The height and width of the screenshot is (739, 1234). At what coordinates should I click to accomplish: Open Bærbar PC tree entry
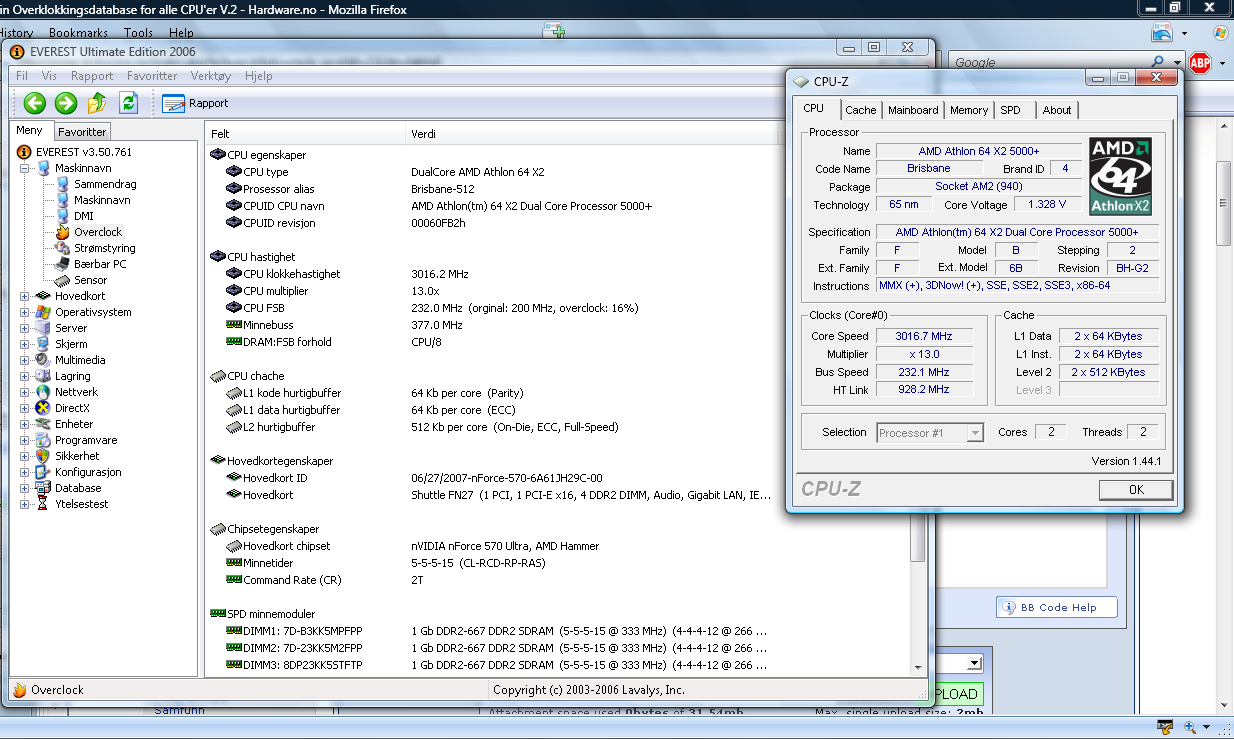100,264
